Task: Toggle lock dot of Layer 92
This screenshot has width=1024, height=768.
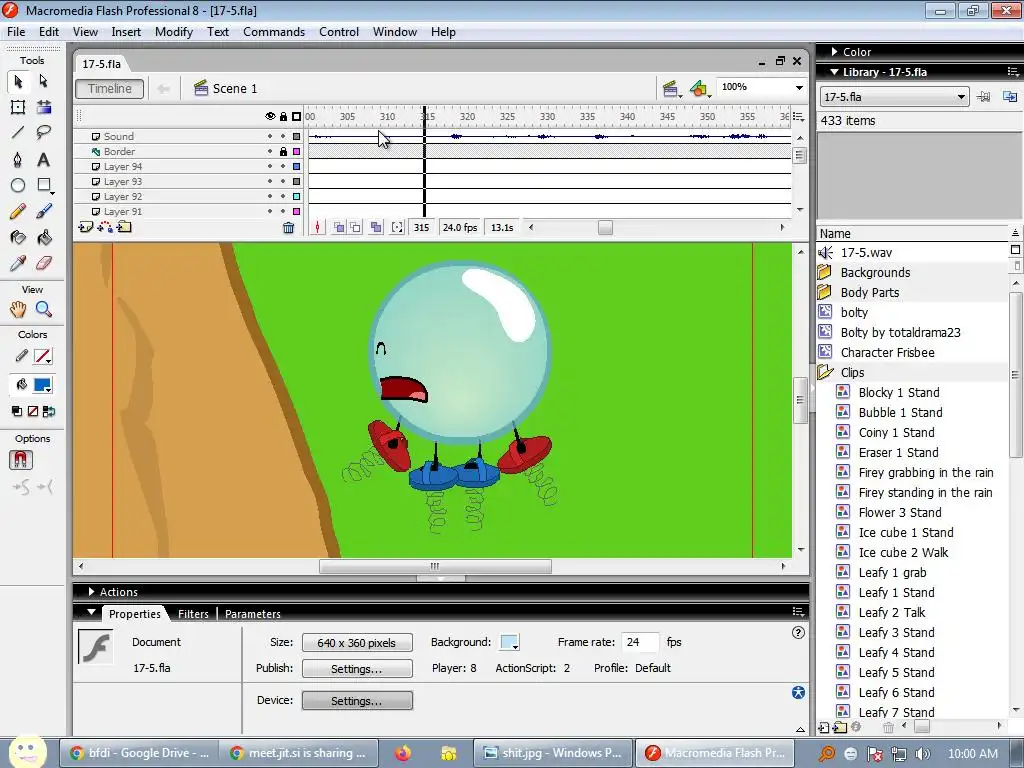Action: click(283, 197)
